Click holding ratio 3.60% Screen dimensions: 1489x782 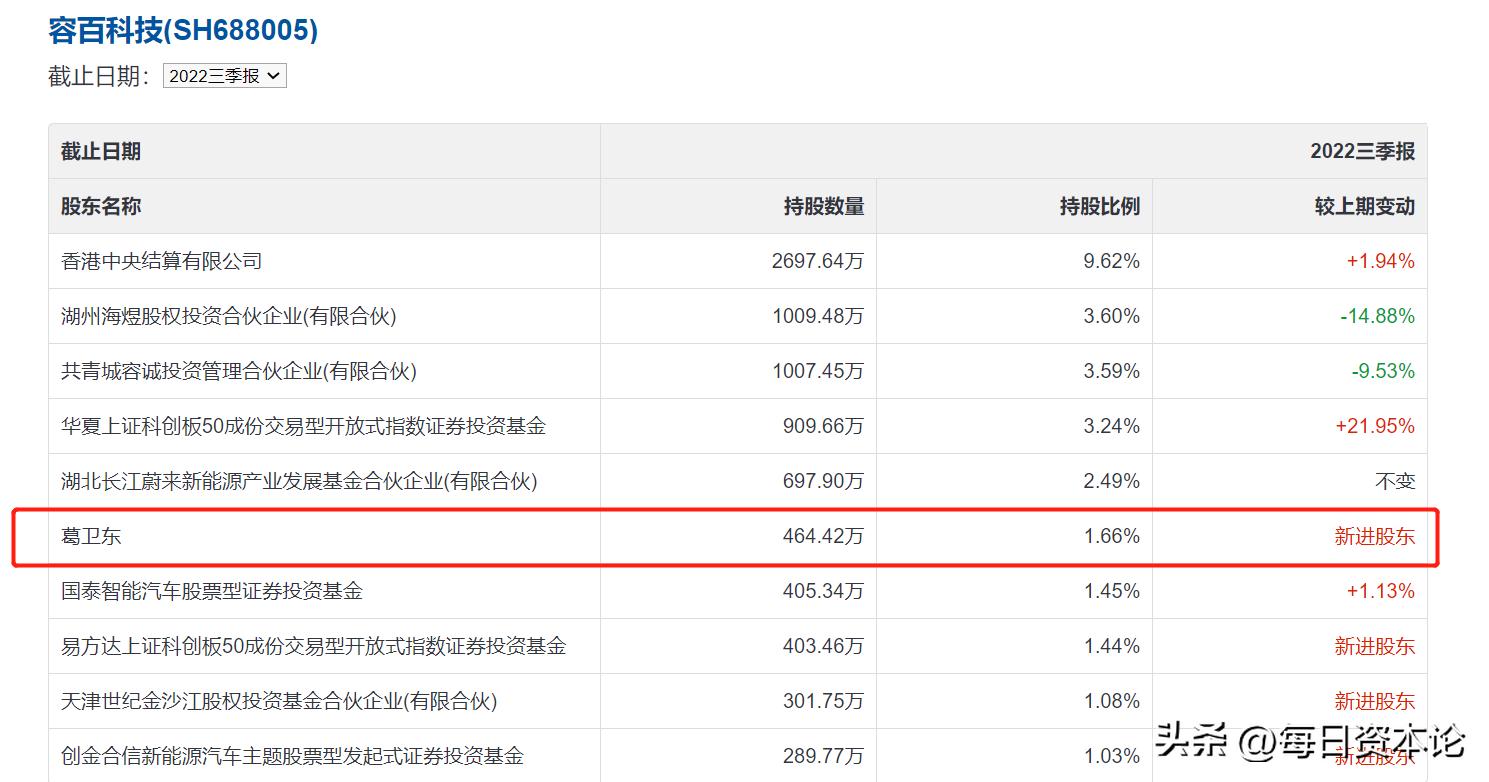pyautogui.click(x=1112, y=317)
